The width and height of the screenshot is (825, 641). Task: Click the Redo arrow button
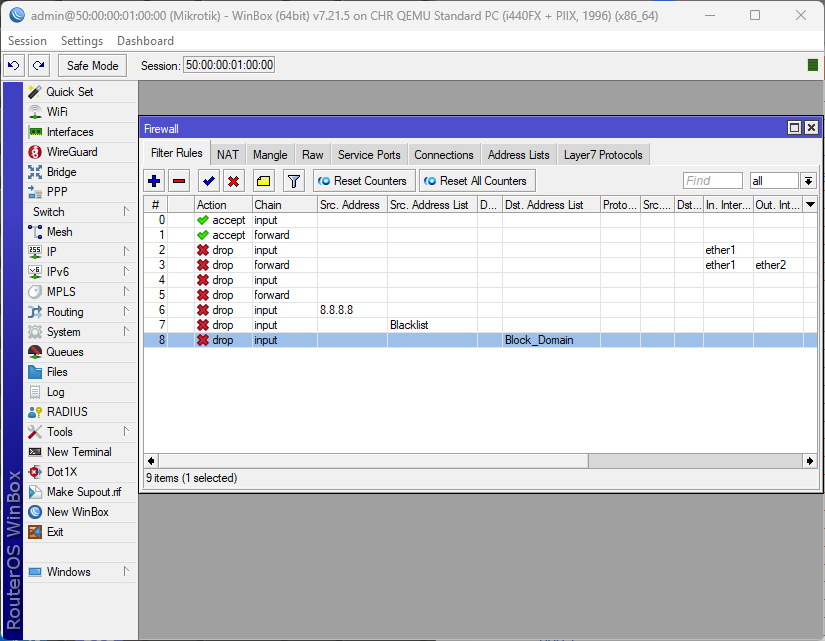[x=39, y=66]
